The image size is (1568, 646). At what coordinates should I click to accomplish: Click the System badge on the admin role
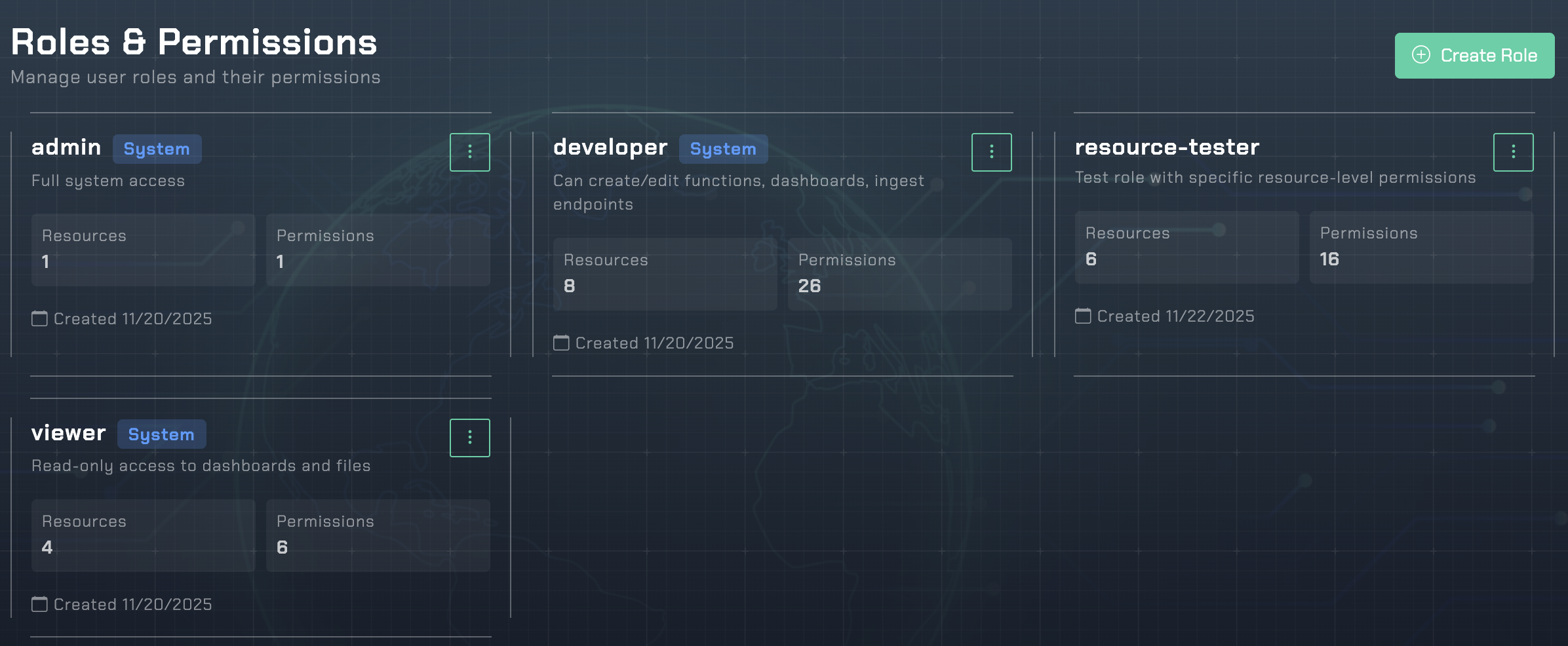[x=157, y=149]
